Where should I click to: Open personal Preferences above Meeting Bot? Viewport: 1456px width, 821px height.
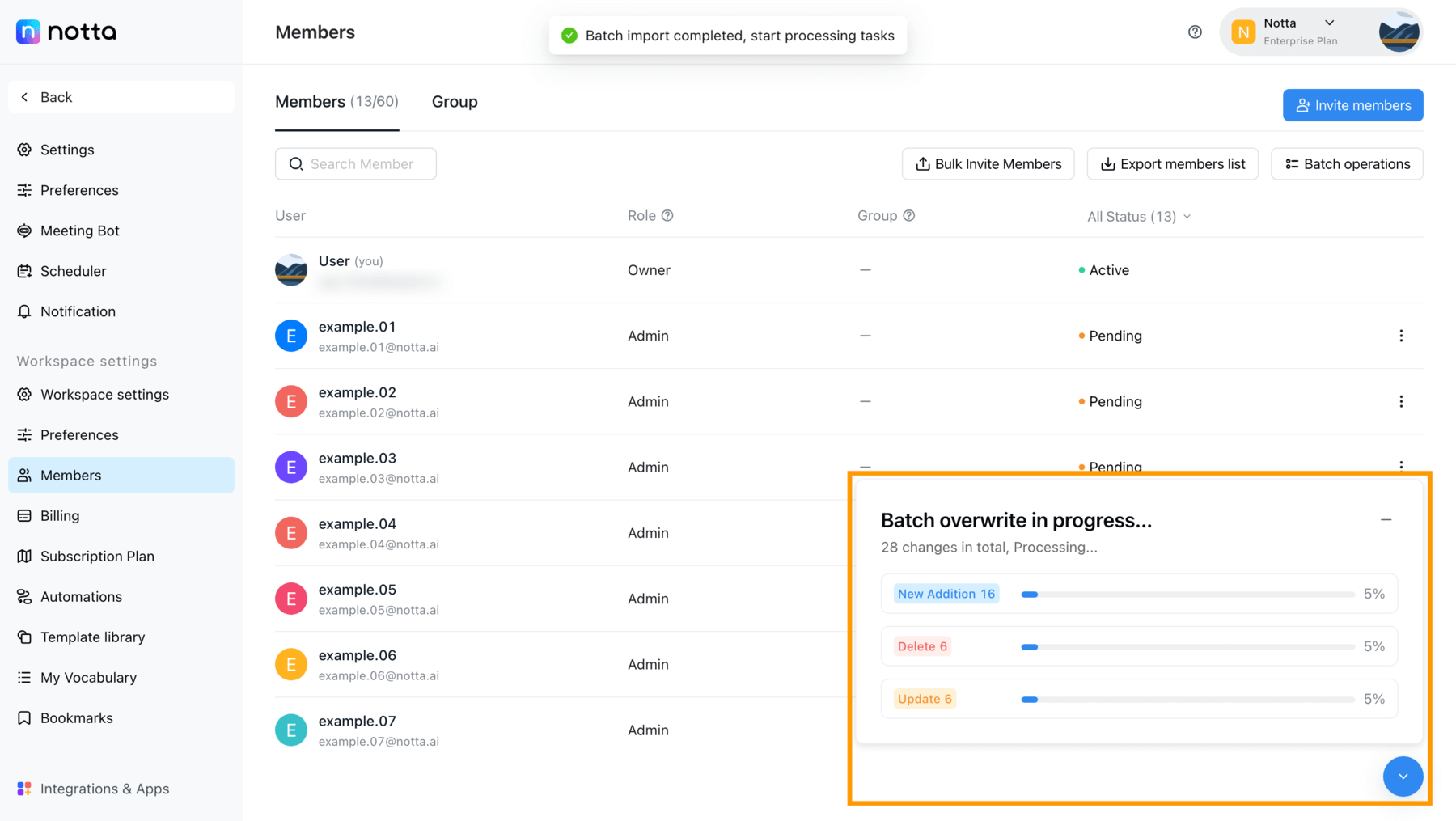click(121, 190)
